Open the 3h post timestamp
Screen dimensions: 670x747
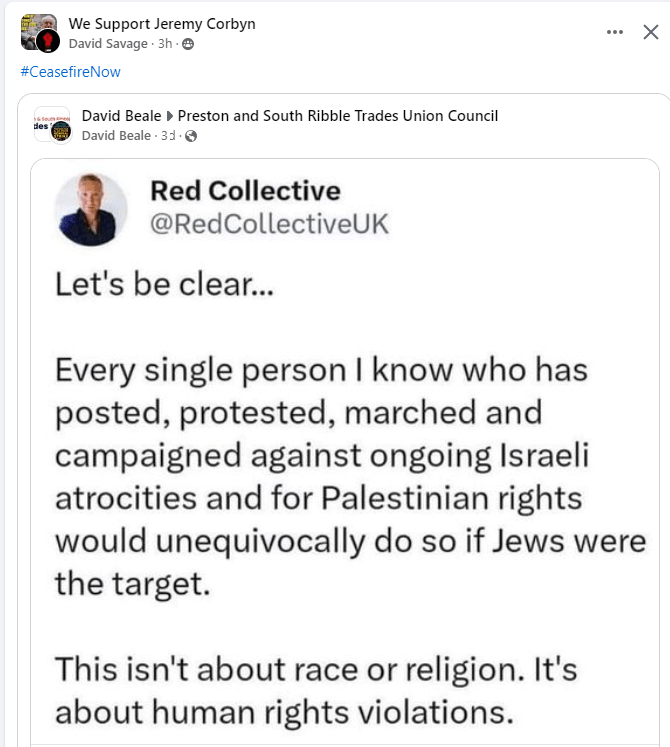[x=165, y=44]
